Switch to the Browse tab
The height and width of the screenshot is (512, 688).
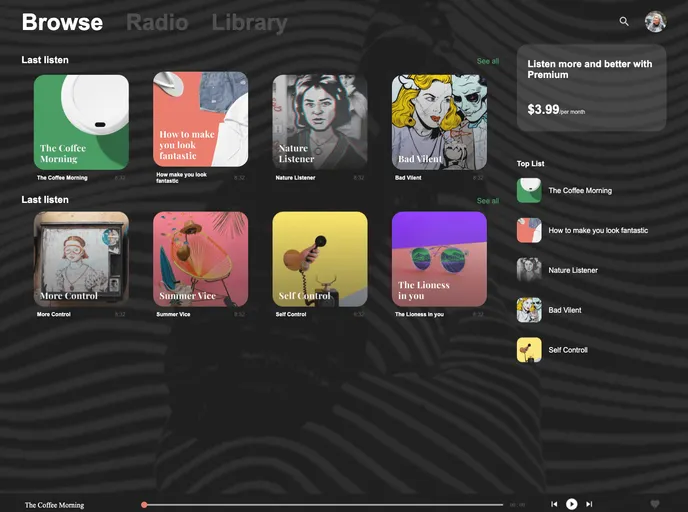click(62, 22)
